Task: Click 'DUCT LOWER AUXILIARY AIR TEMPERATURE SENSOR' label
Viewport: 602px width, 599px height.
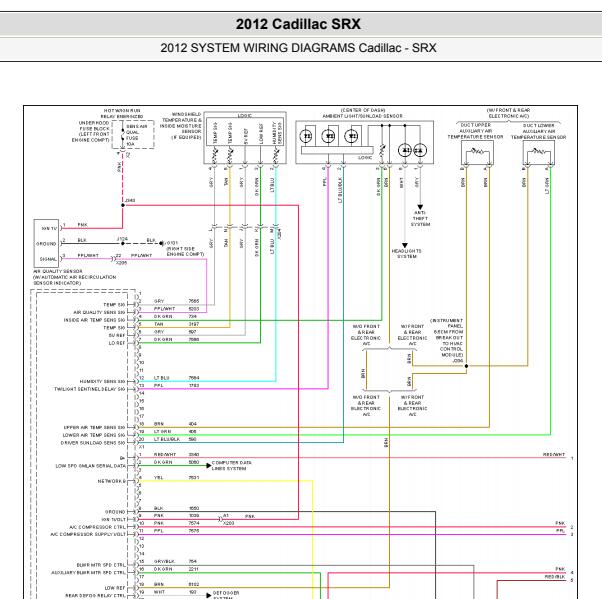Action: pyautogui.click(x=538, y=131)
